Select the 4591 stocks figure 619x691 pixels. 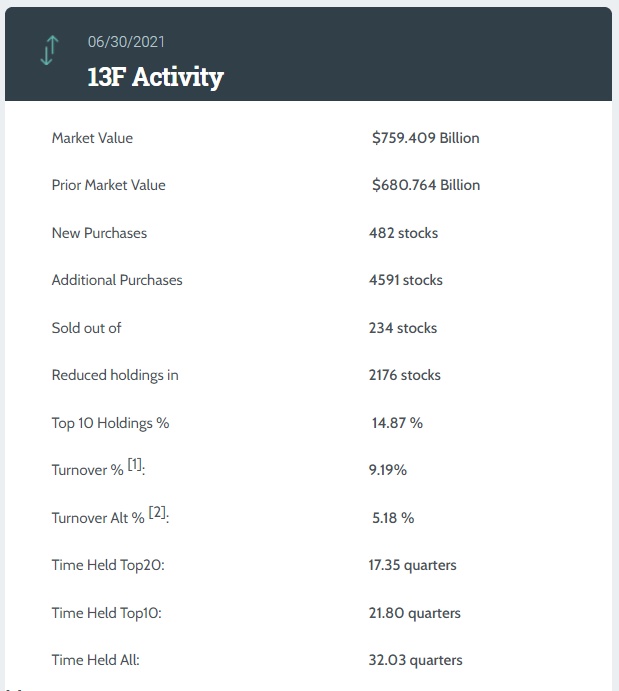point(405,280)
